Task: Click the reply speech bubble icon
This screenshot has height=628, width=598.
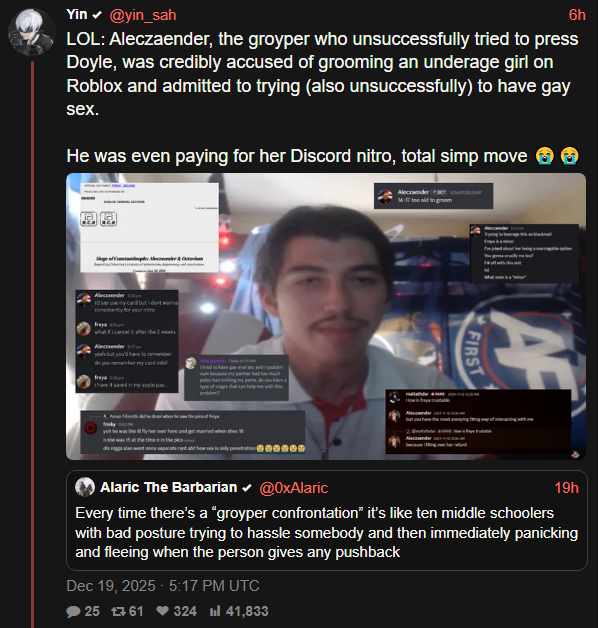Action: pos(73,611)
